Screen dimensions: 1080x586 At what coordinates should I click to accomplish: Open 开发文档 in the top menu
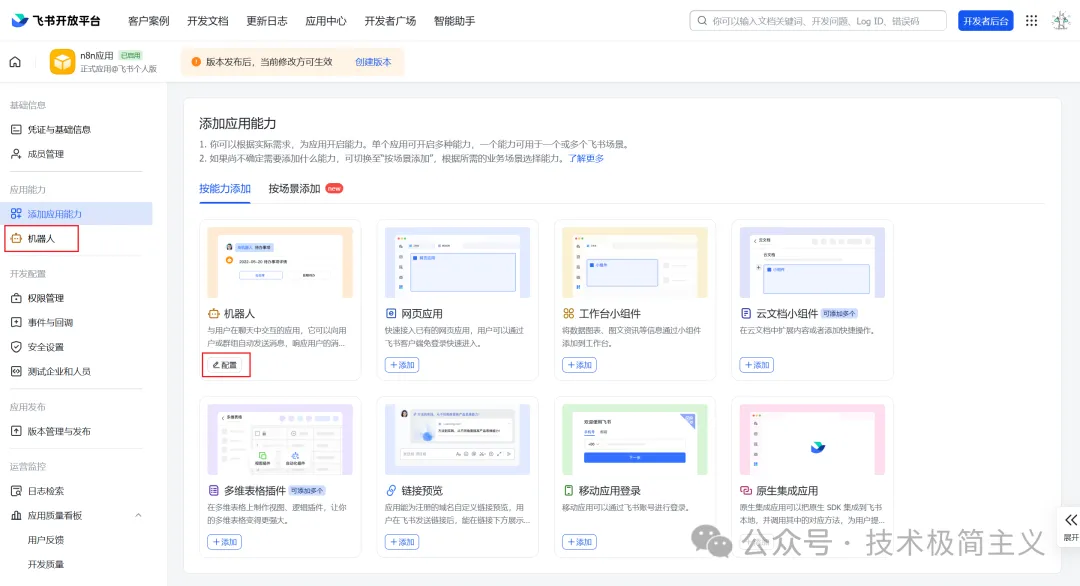pyautogui.click(x=207, y=20)
